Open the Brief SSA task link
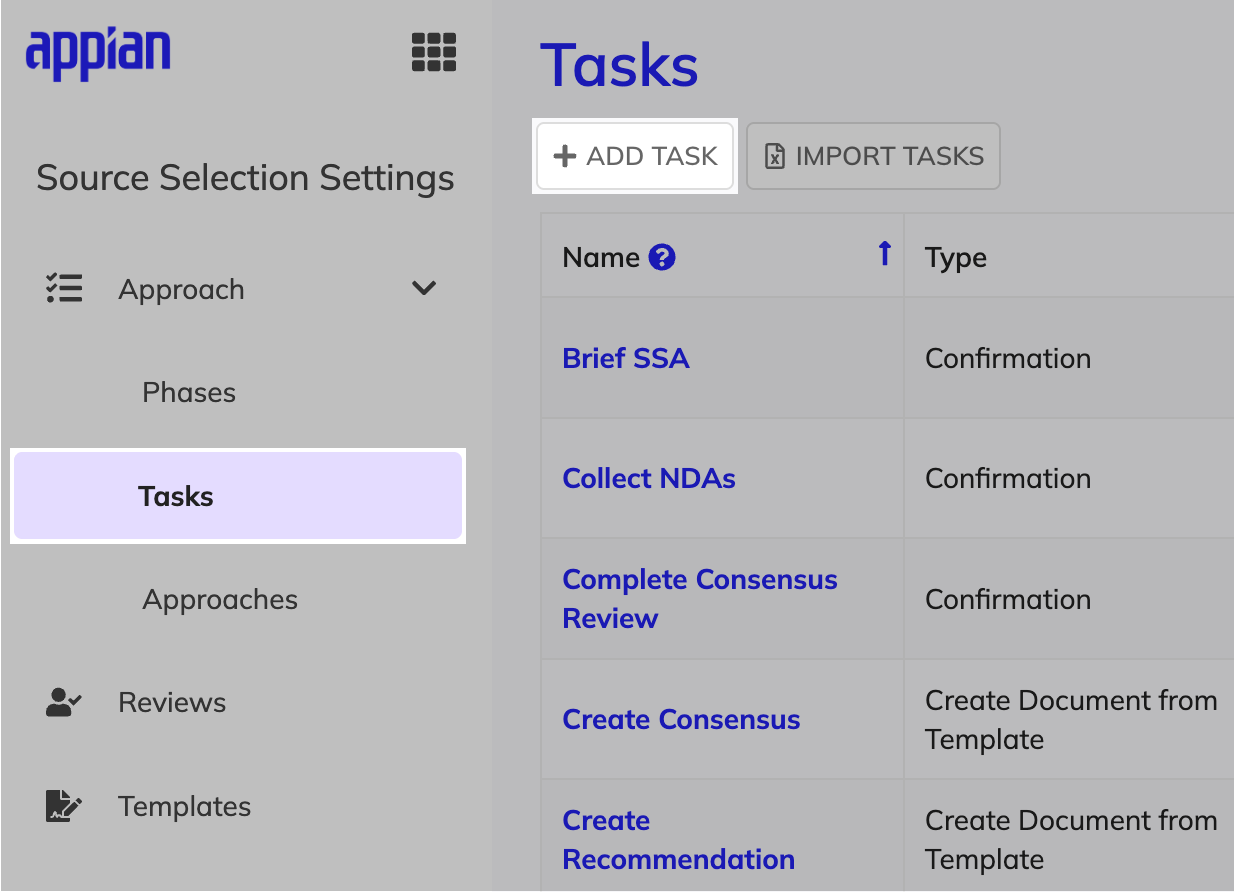The height and width of the screenshot is (892, 1234). click(626, 358)
